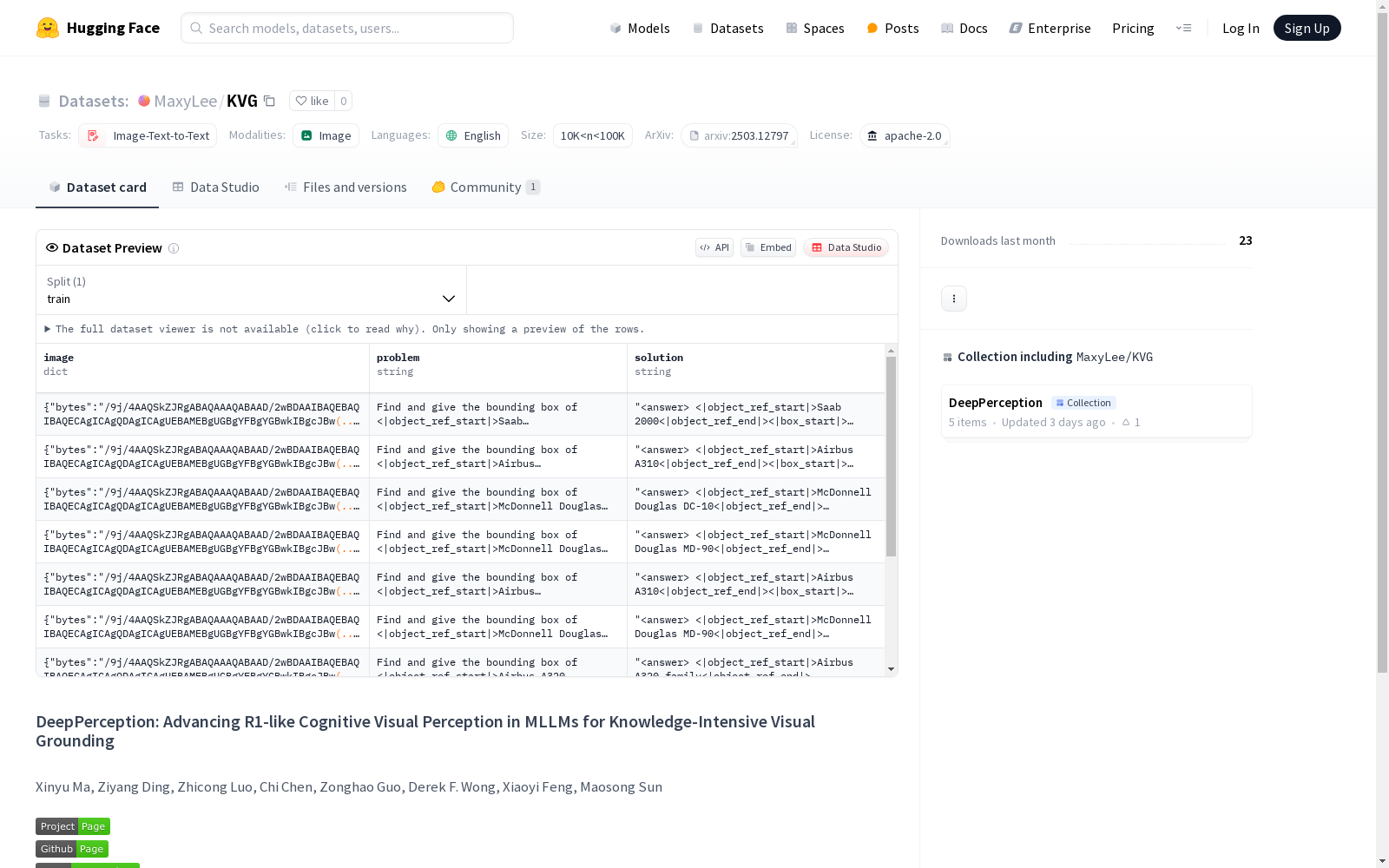Open Data Studio from the preview header
The width and height of the screenshot is (1389, 868).
click(846, 247)
